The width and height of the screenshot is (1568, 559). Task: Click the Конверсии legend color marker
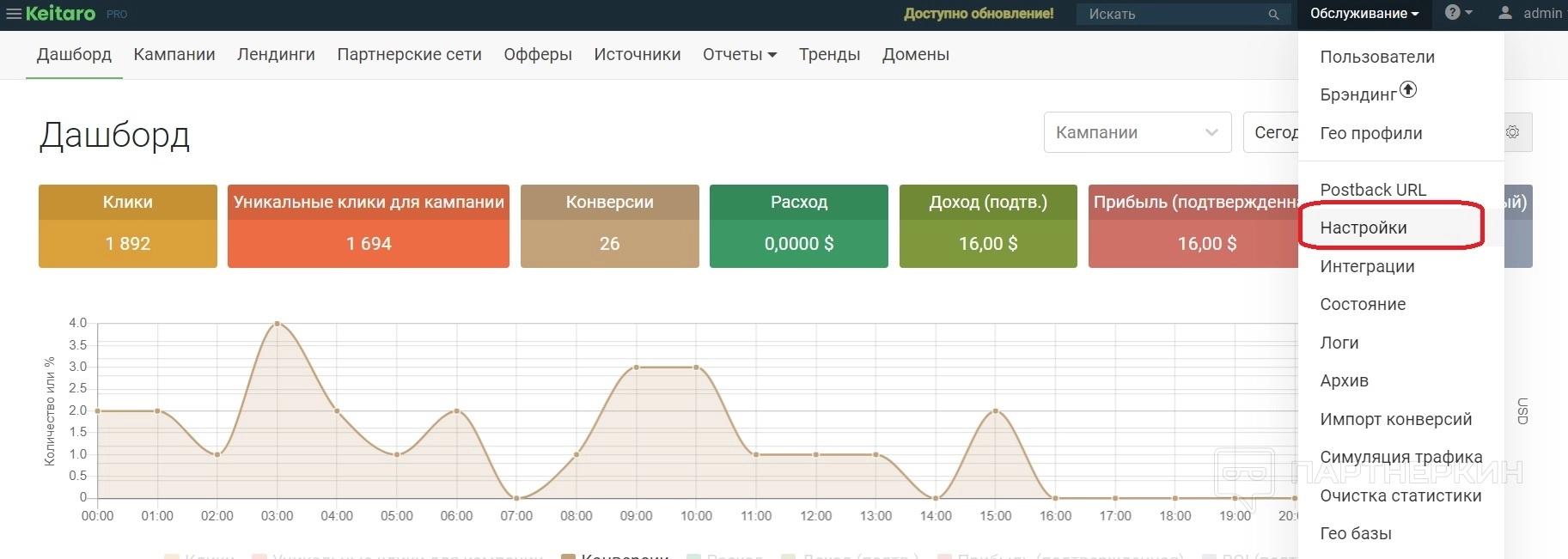pyautogui.click(x=568, y=556)
